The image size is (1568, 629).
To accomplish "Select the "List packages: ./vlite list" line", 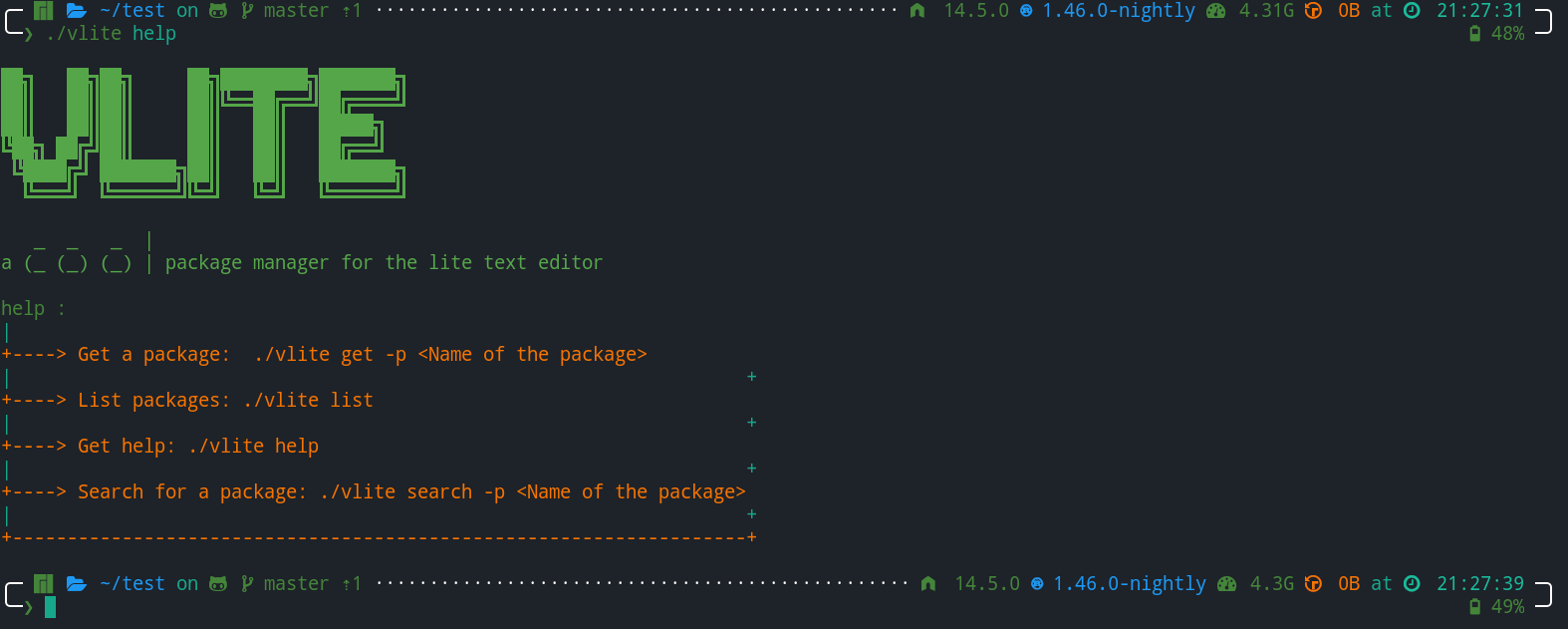I will coord(225,401).
